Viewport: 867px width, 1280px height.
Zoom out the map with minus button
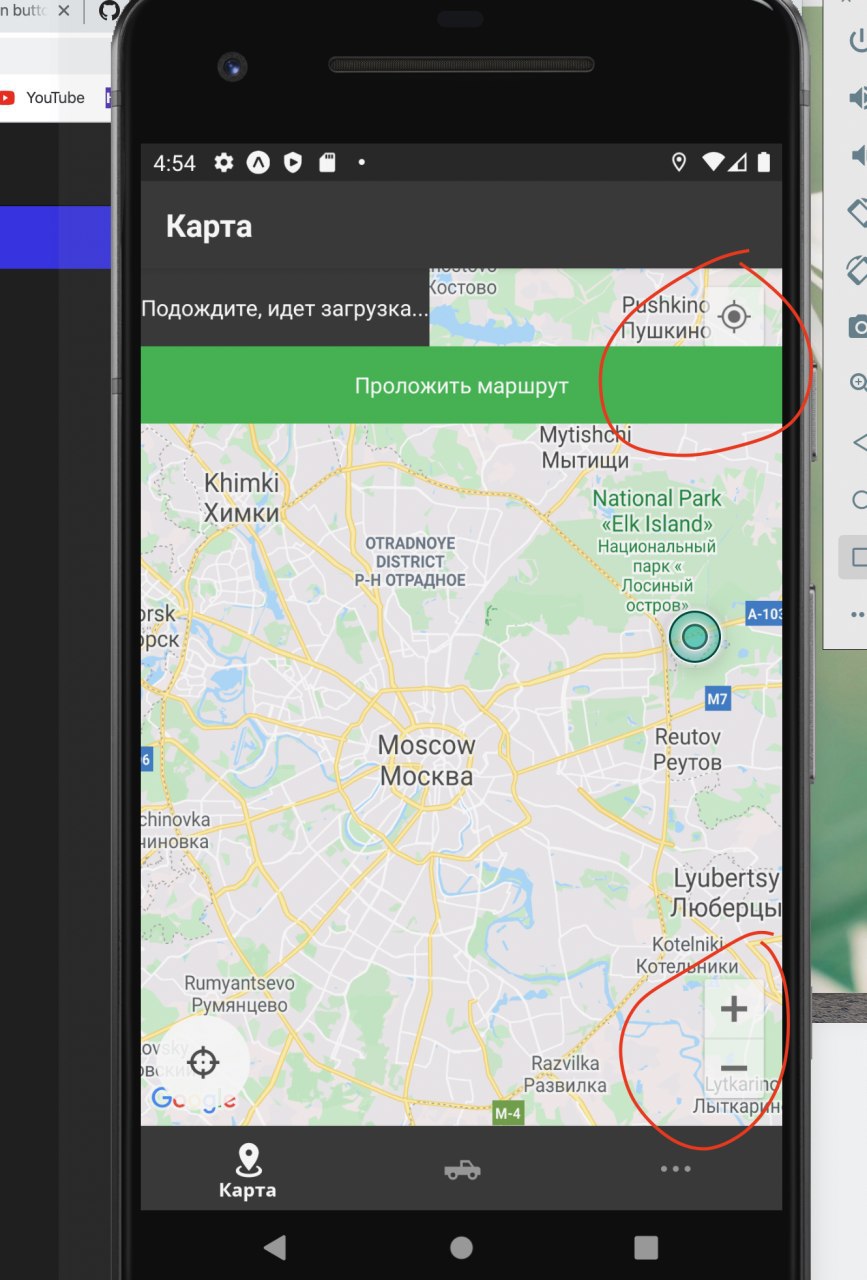734,1068
